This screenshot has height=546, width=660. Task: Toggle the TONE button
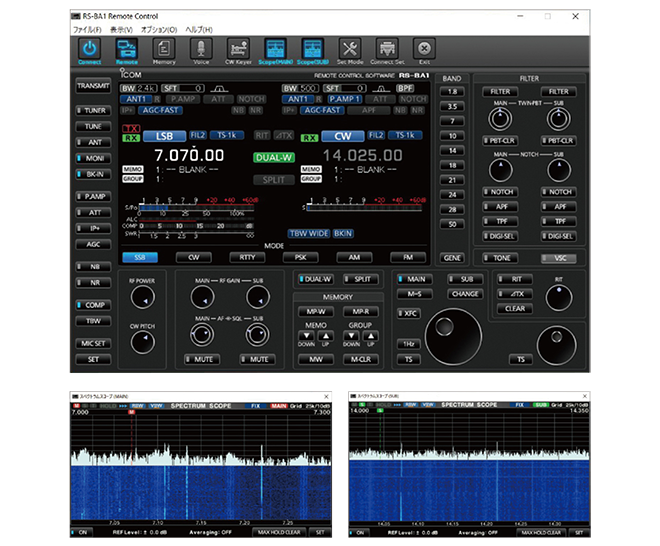pos(500,258)
